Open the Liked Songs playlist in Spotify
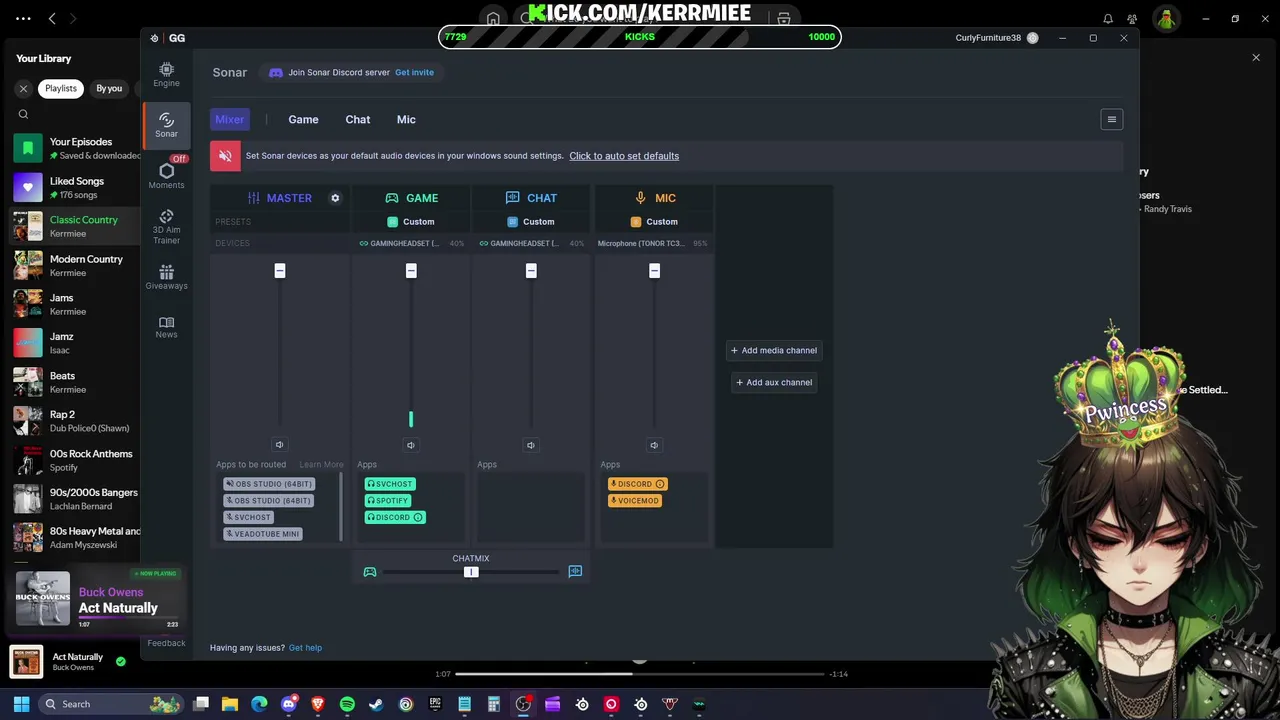The width and height of the screenshot is (1280, 720). pos(75,187)
